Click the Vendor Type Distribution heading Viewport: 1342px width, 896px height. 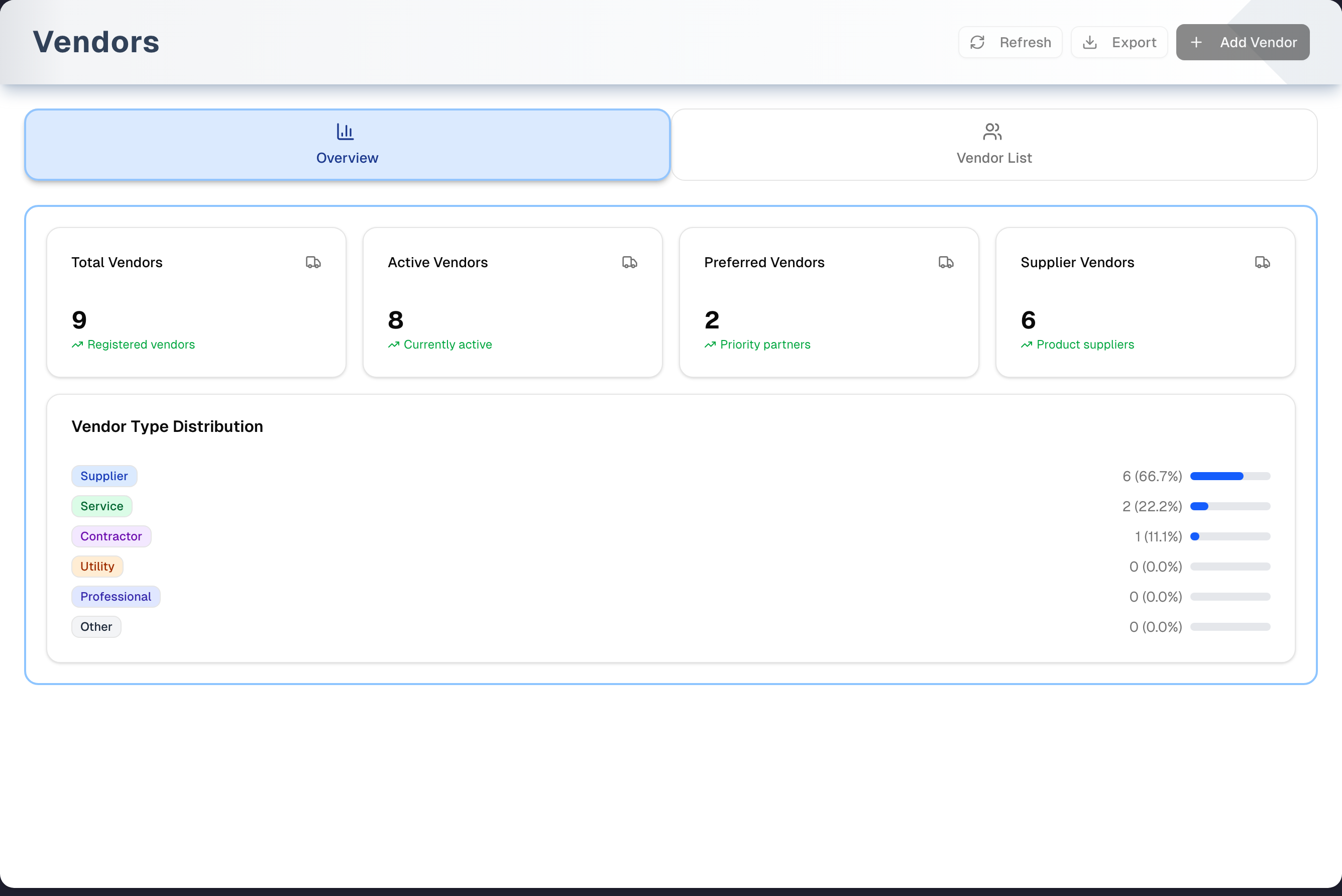[x=167, y=427]
